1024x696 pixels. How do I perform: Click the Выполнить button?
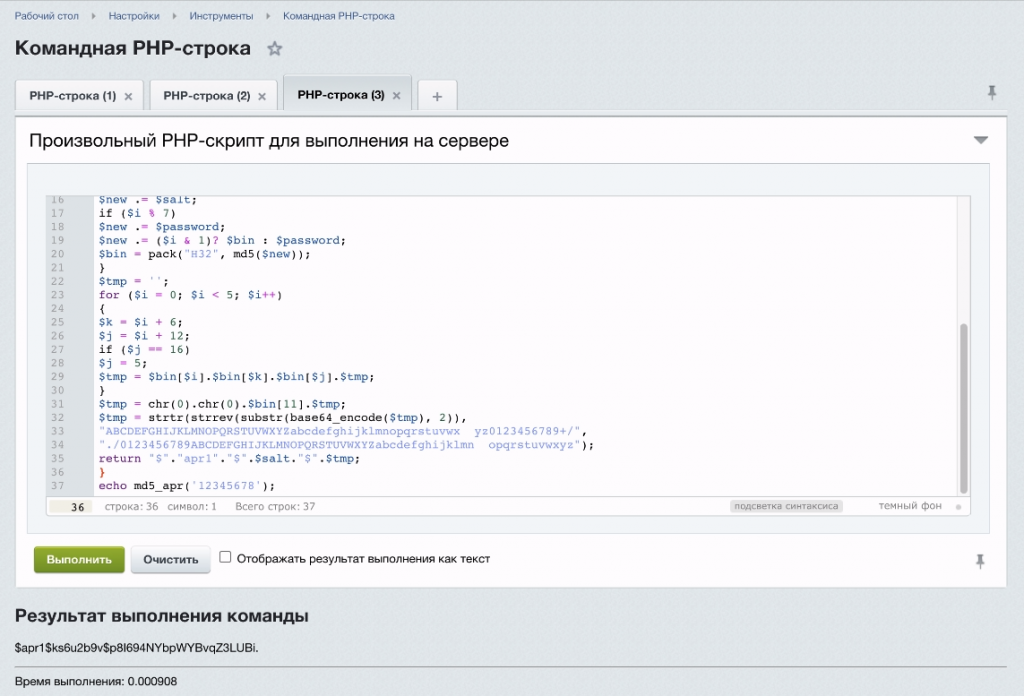pyautogui.click(x=78, y=559)
